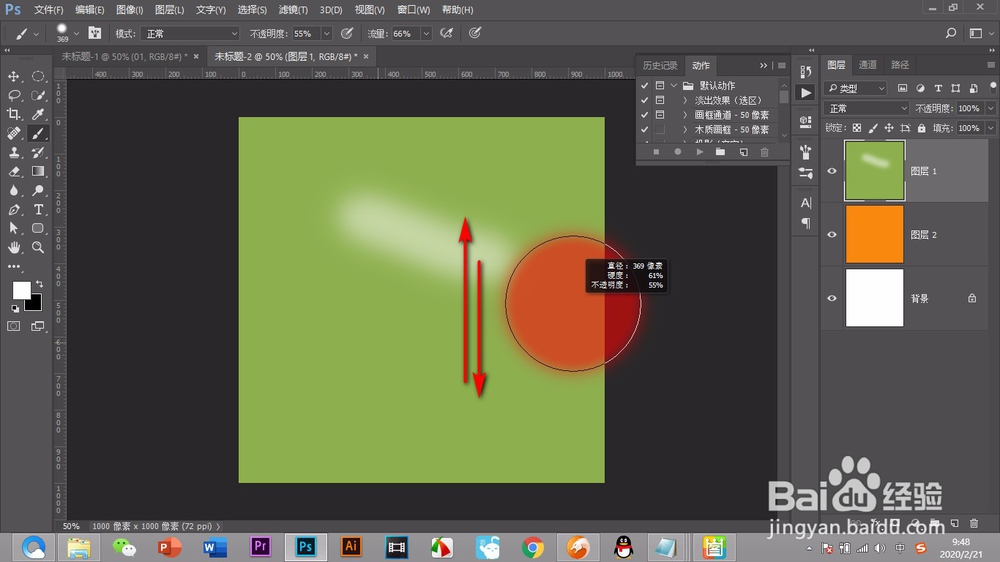
Task: Collapse the 默认动作 action set
Action: pos(673,85)
